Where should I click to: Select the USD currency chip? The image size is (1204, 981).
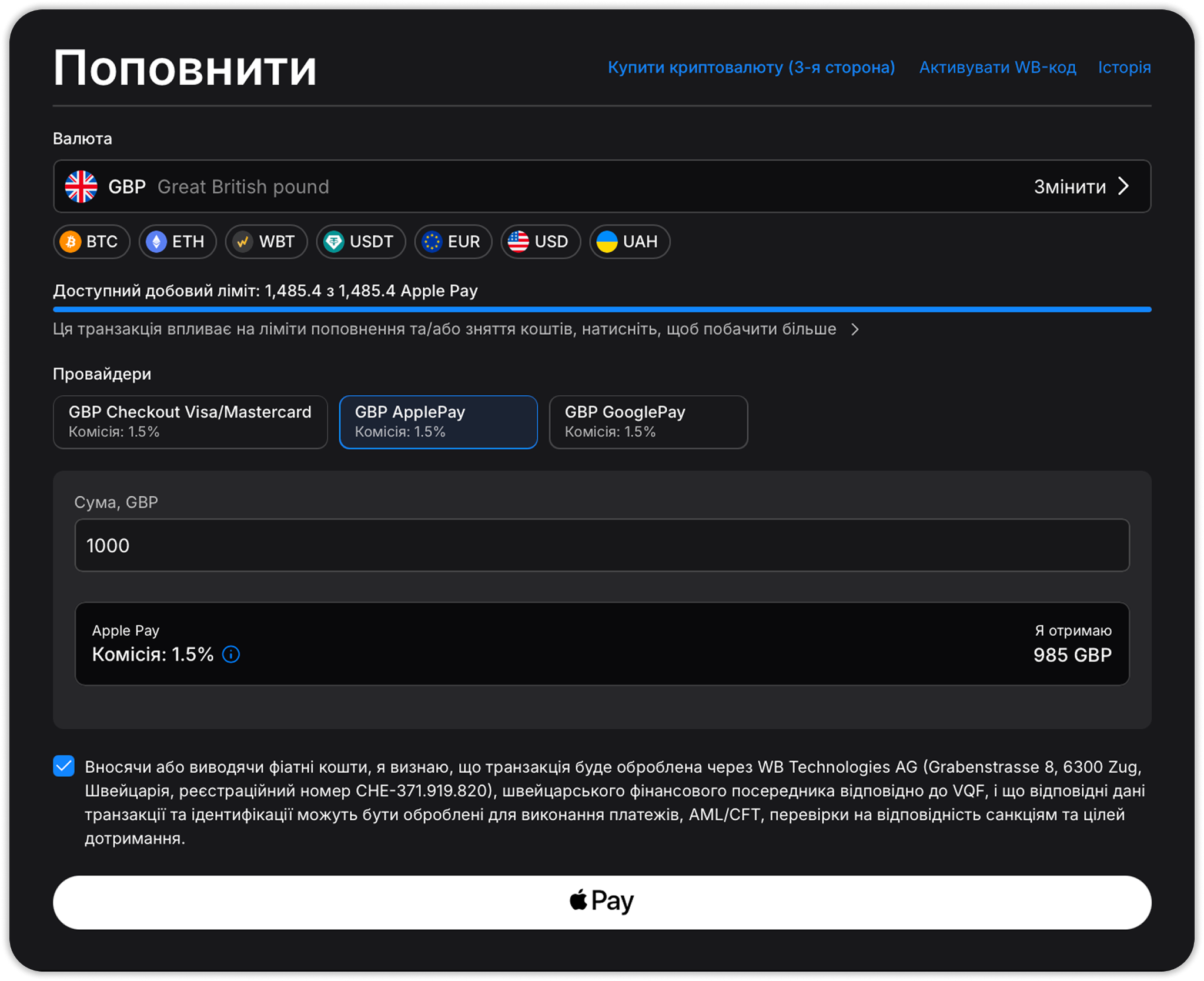(x=541, y=242)
